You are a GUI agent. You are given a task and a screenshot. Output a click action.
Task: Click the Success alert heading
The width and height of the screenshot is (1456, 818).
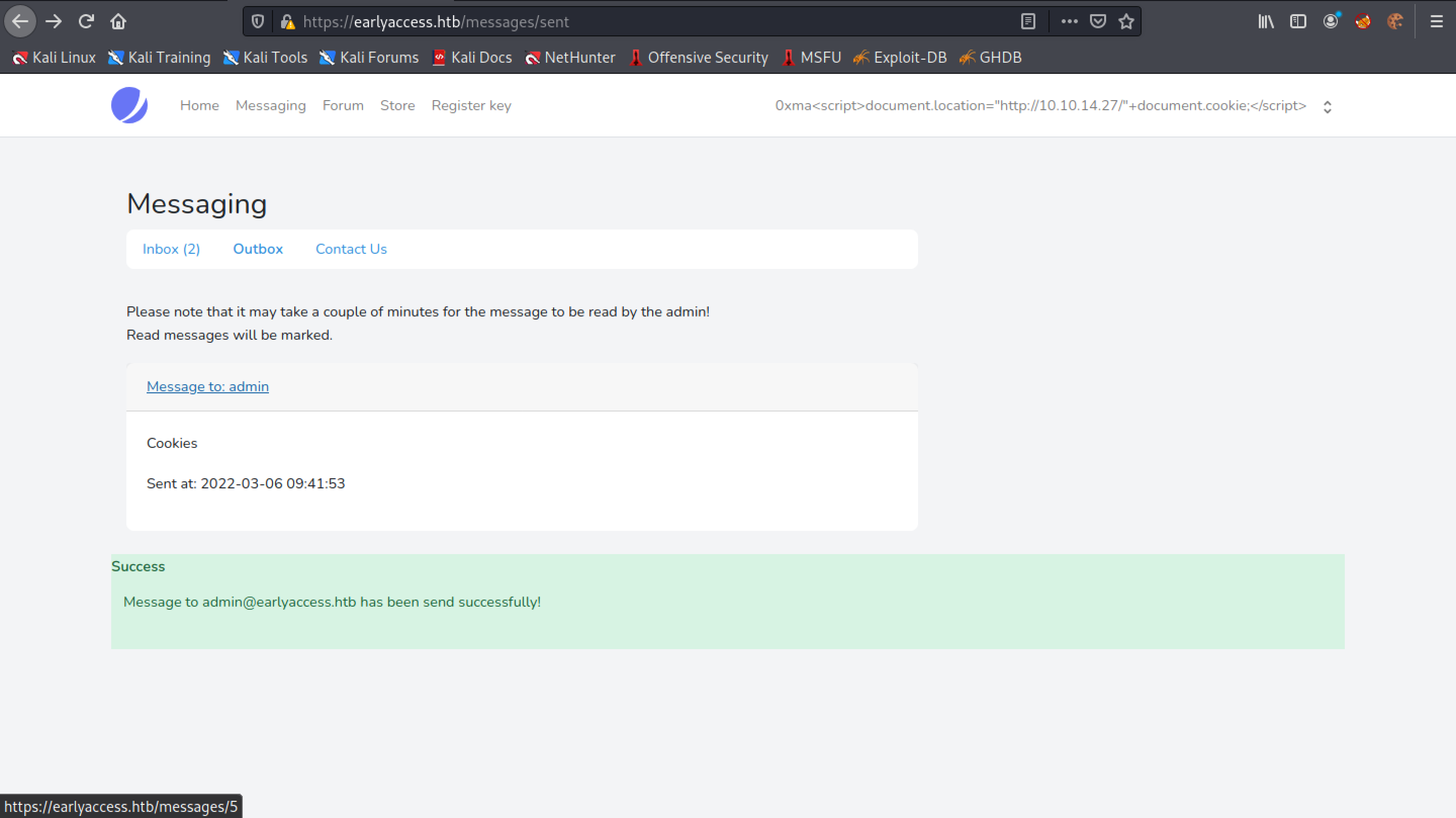(138, 566)
